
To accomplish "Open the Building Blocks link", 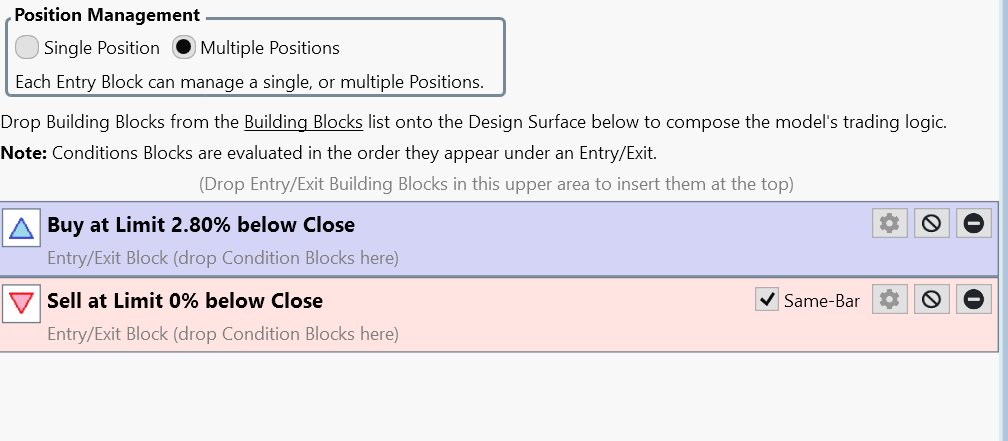I will coord(303,122).
